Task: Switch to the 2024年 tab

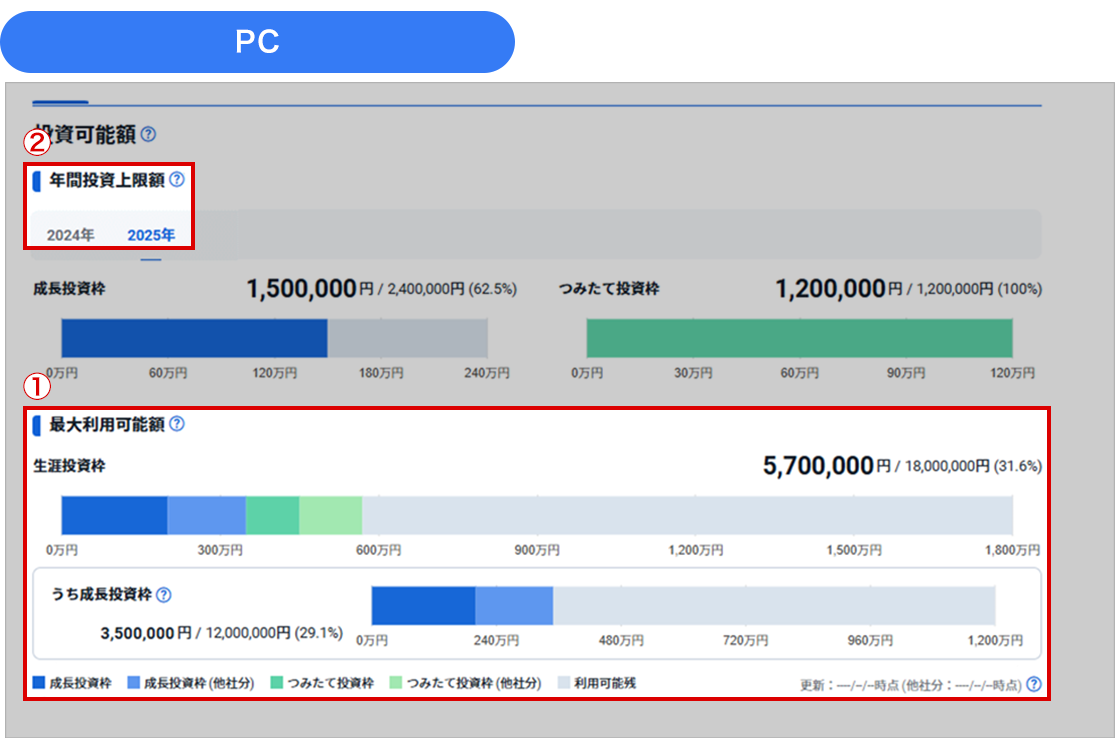Action: coord(71,236)
